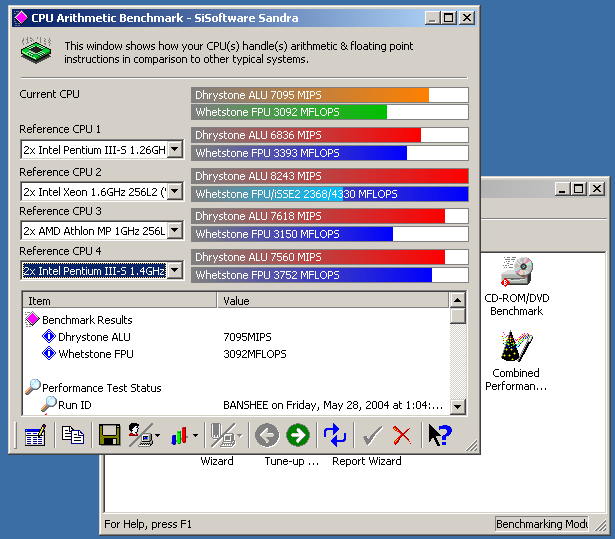Click the blue Refresh arrows icon
This screenshot has height=539, width=615.
coord(335,435)
